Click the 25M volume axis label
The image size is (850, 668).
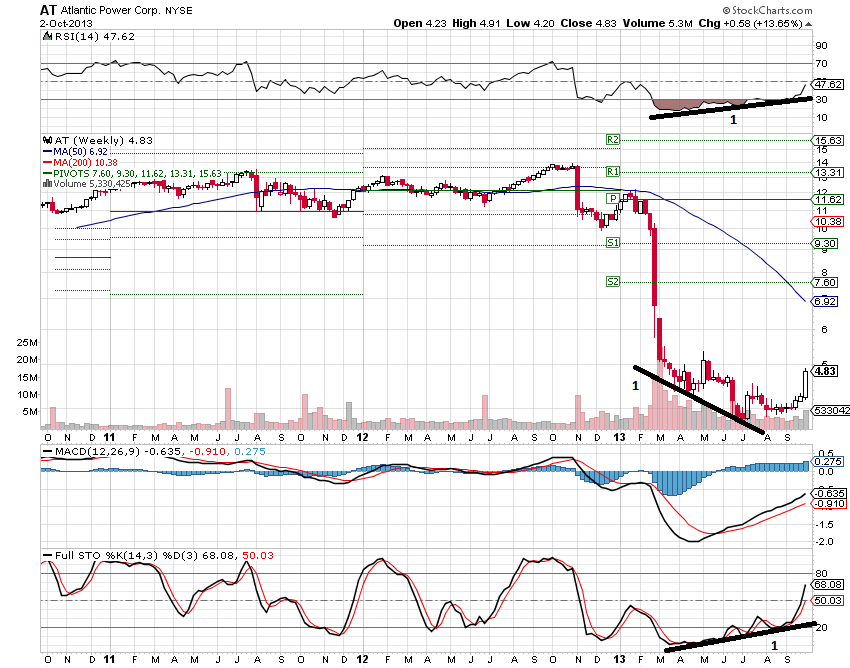coord(27,343)
